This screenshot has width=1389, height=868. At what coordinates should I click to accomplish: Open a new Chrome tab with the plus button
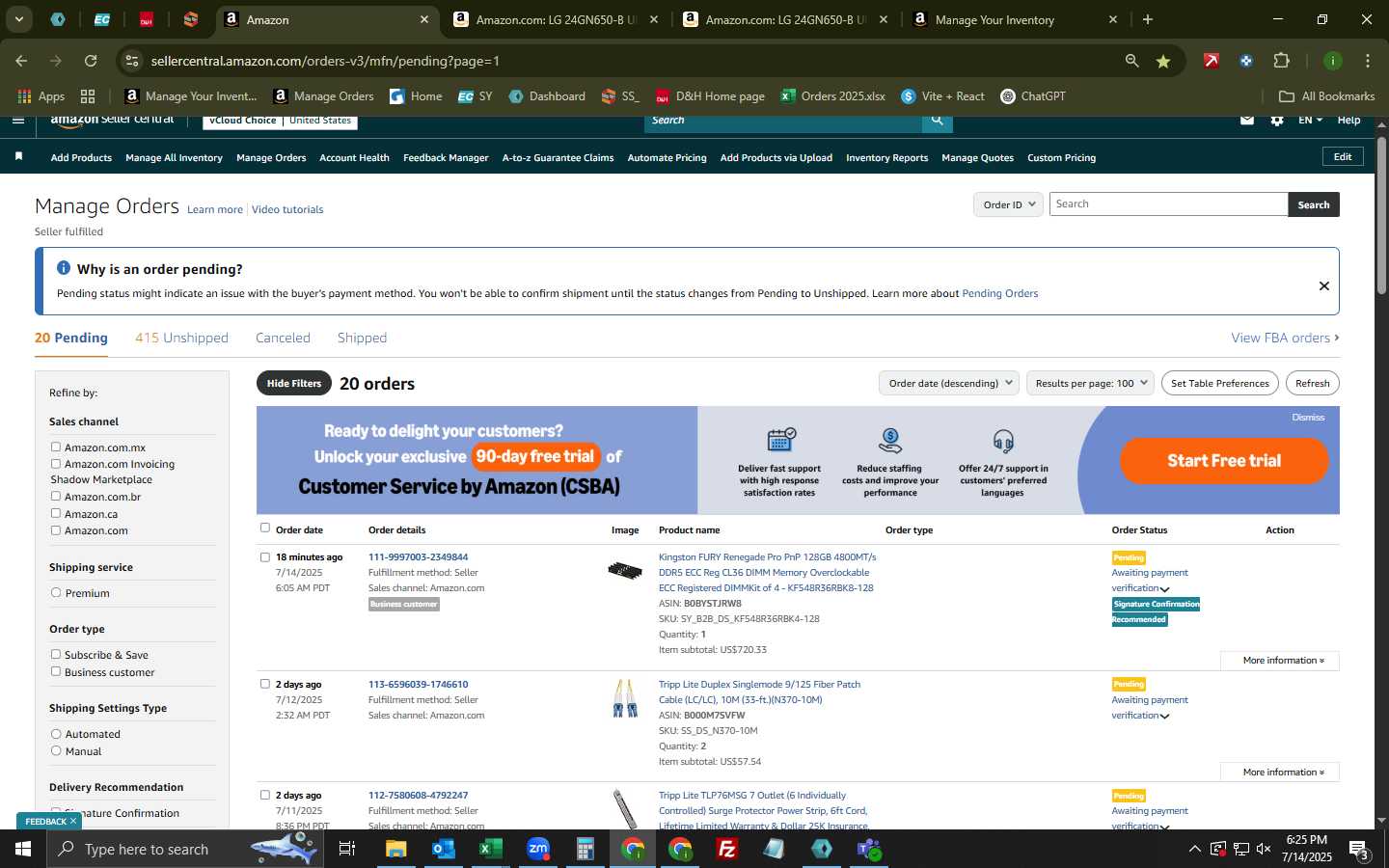(x=1148, y=19)
